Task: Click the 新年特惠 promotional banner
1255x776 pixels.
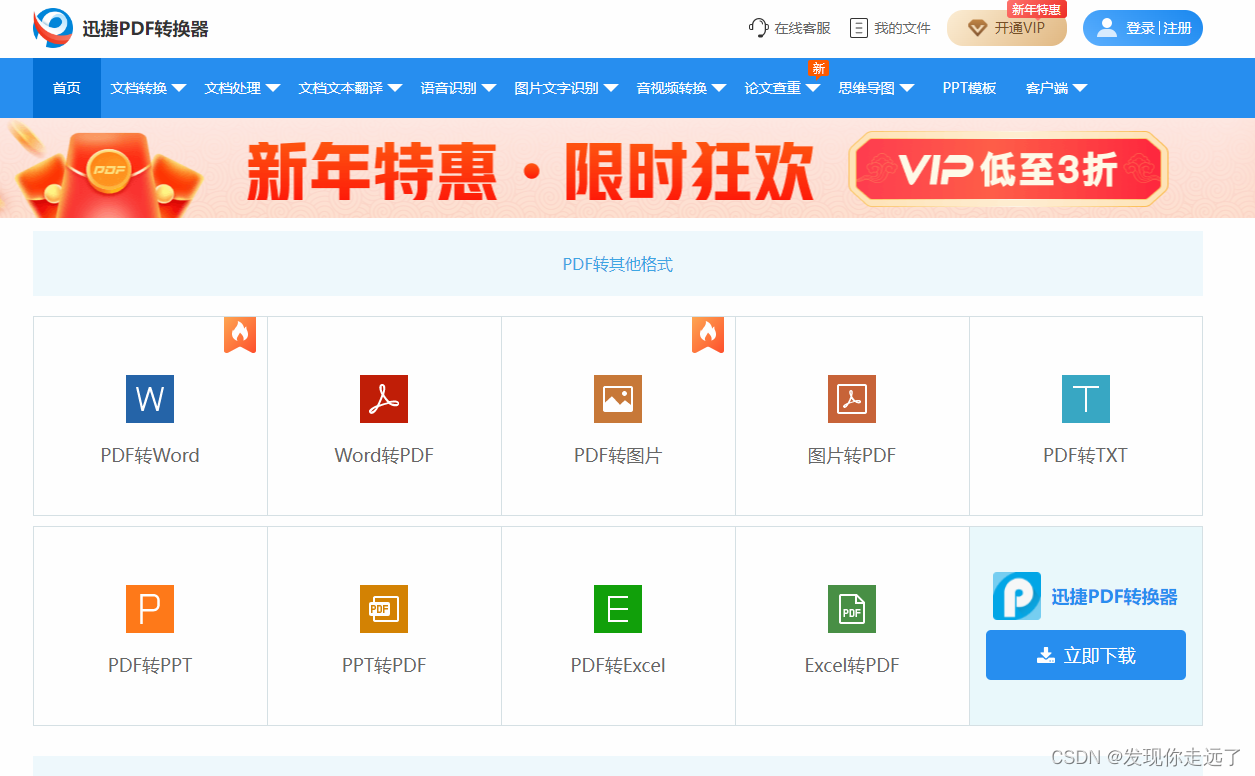Action: 627,168
